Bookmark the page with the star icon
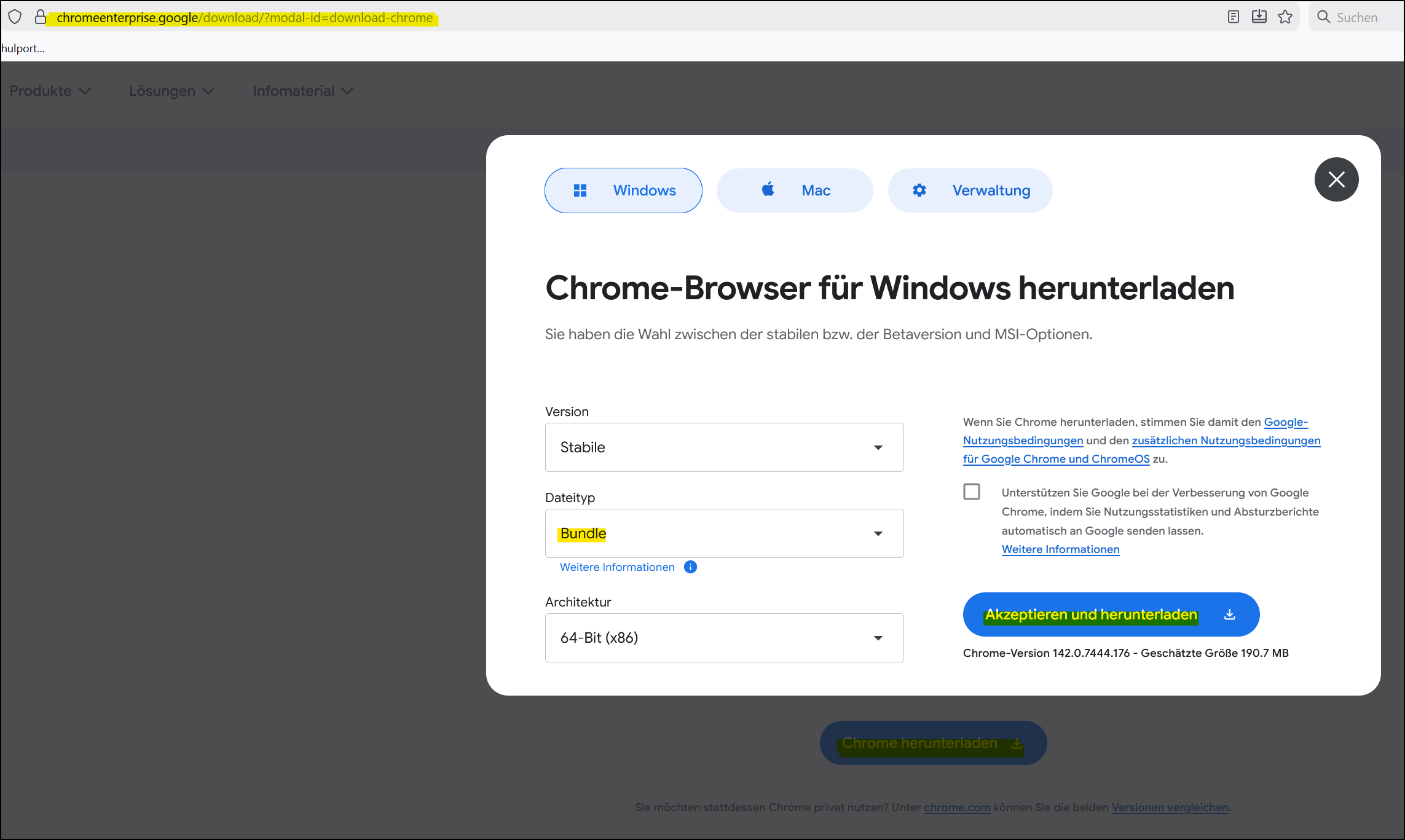The width and height of the screenshot is (1405, 840). click(x=1286, y=17)
